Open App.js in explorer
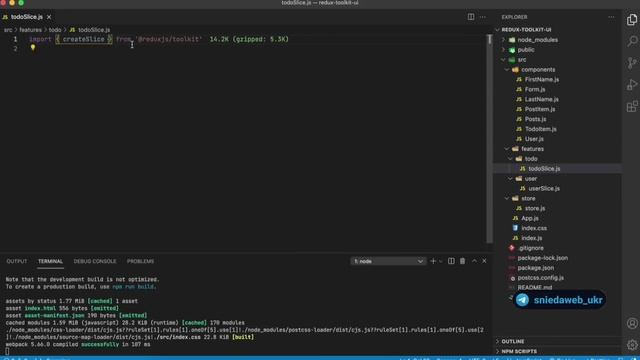 tap(558, 218)
